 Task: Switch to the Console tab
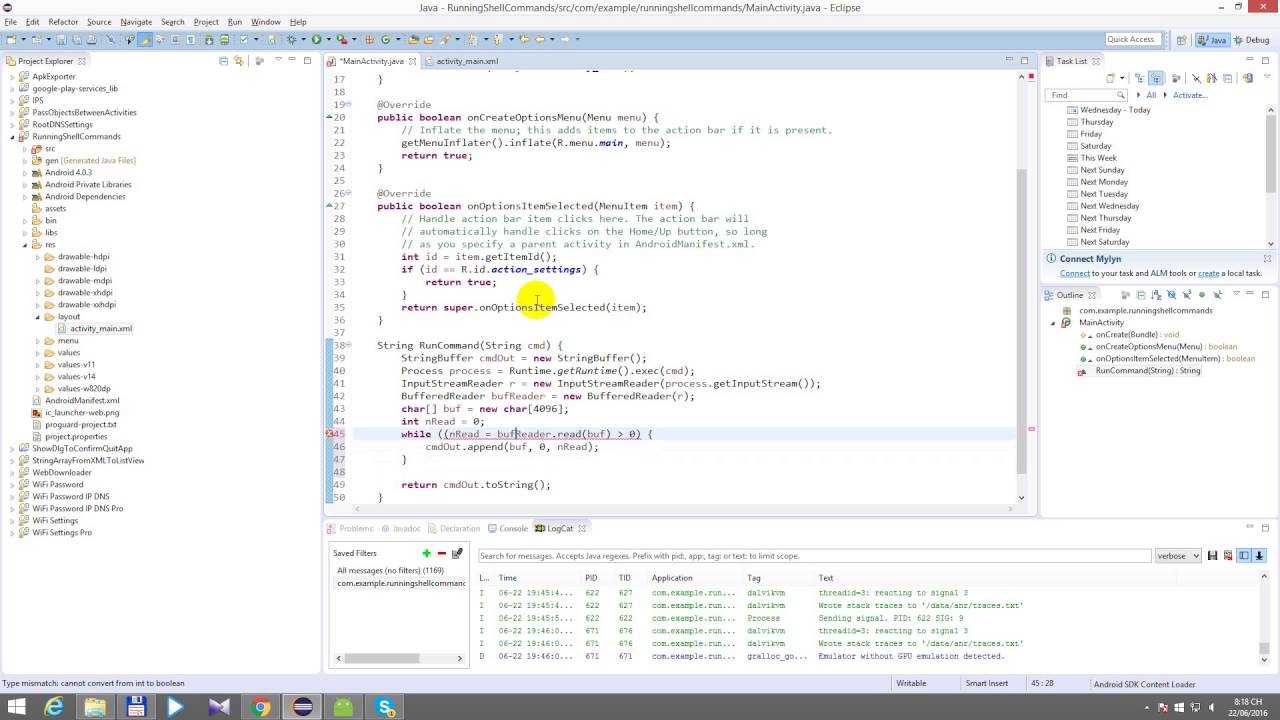click(507, 528)
